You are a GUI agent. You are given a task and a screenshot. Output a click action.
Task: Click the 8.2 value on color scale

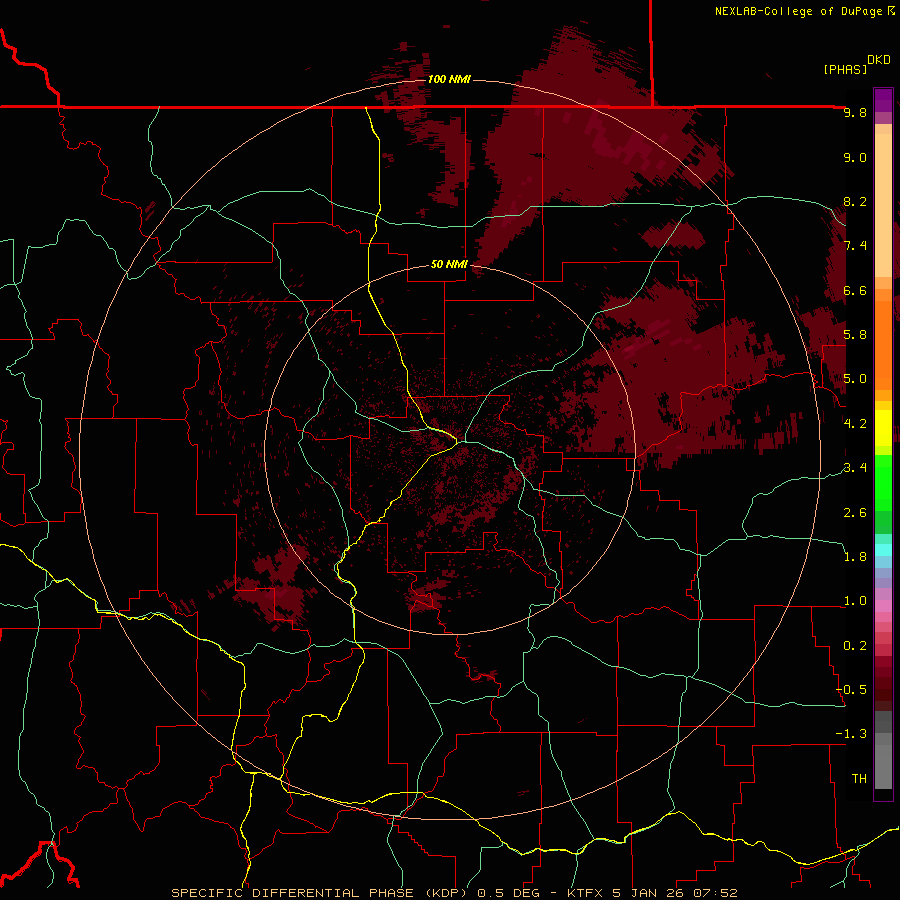(855, 201)
